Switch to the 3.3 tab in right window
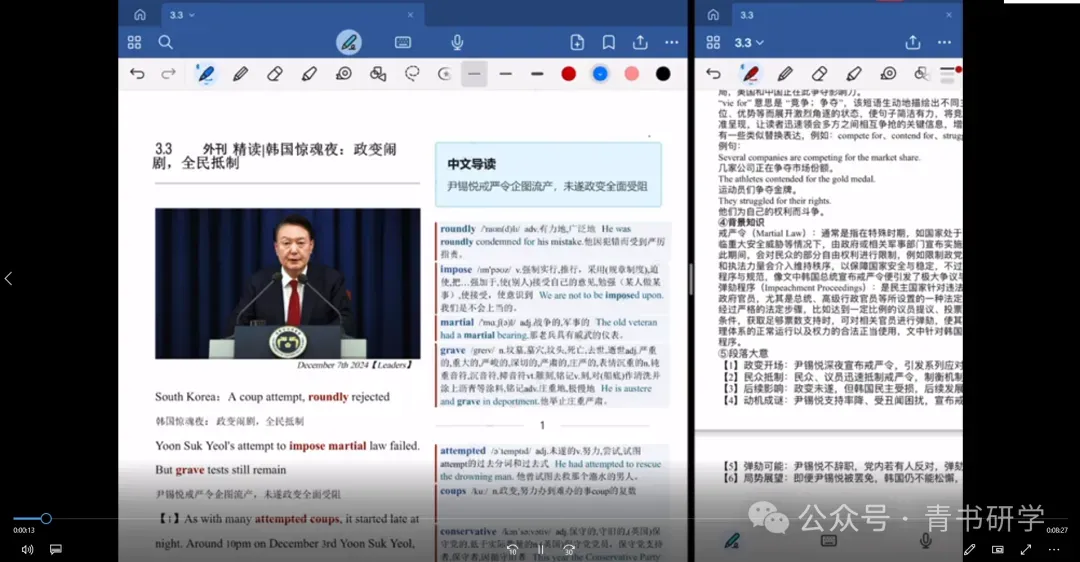The height and width of the screenshot is (562, 1080). (747, 15)
